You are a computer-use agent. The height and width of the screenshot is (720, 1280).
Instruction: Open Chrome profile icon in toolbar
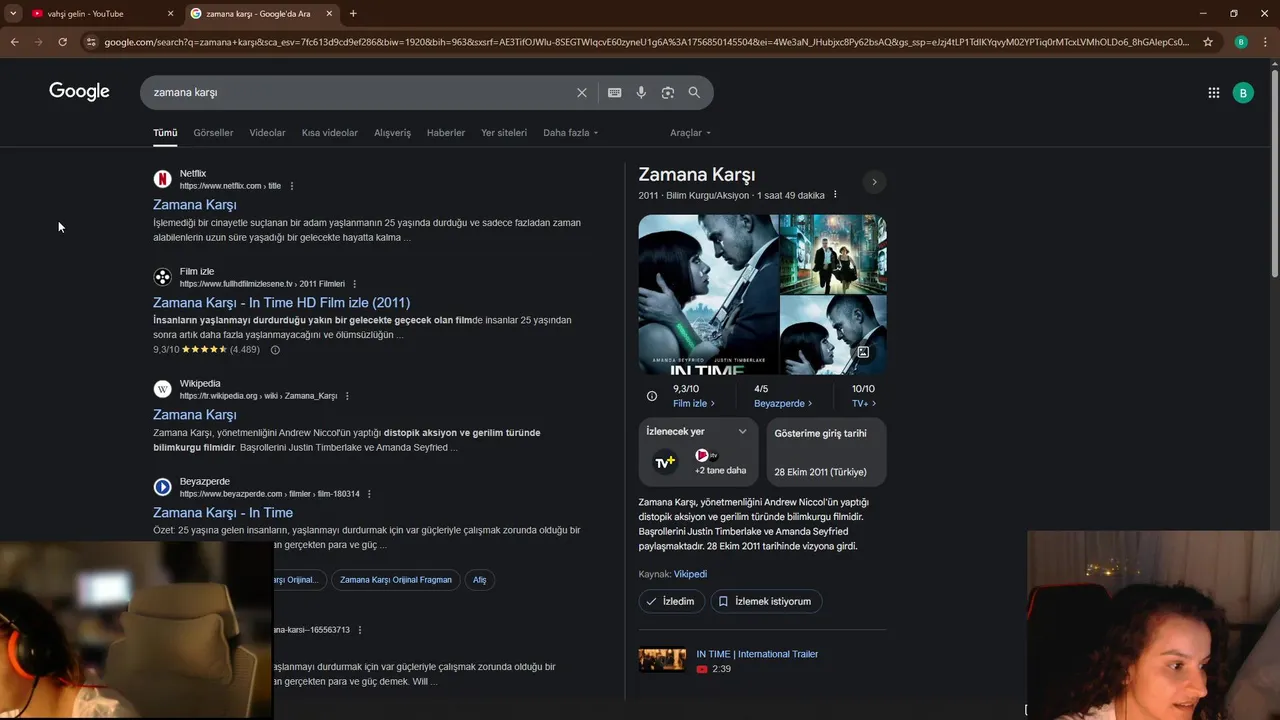click(x=1241, y=42)
